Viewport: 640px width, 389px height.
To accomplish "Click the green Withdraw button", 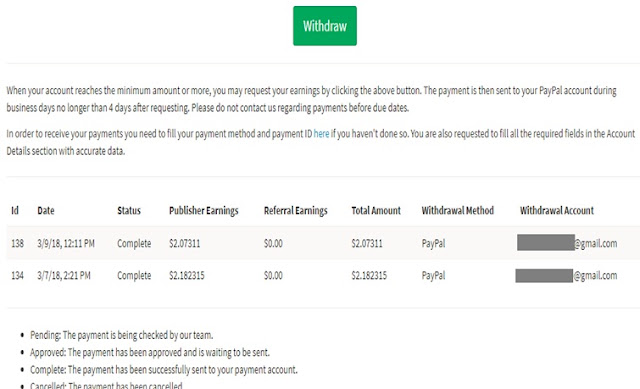I will point(324,26).
